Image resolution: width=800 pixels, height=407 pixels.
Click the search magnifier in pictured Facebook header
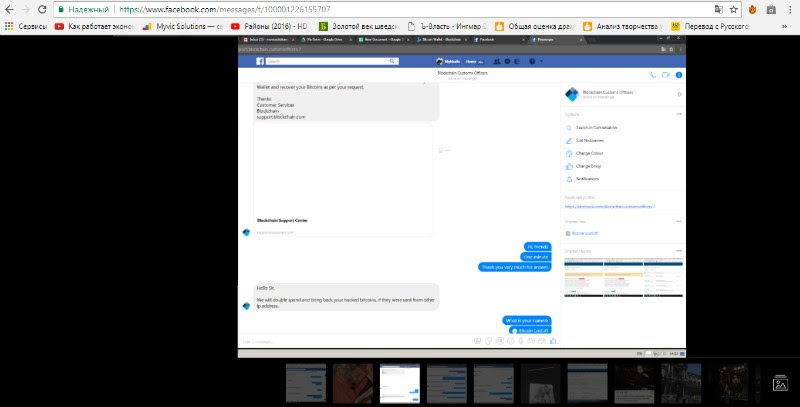point(392,61)
